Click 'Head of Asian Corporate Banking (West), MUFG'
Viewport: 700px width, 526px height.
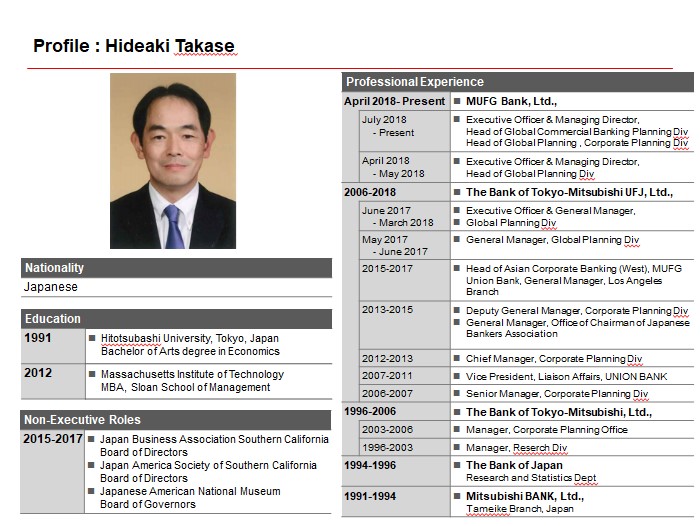point(574,269)
